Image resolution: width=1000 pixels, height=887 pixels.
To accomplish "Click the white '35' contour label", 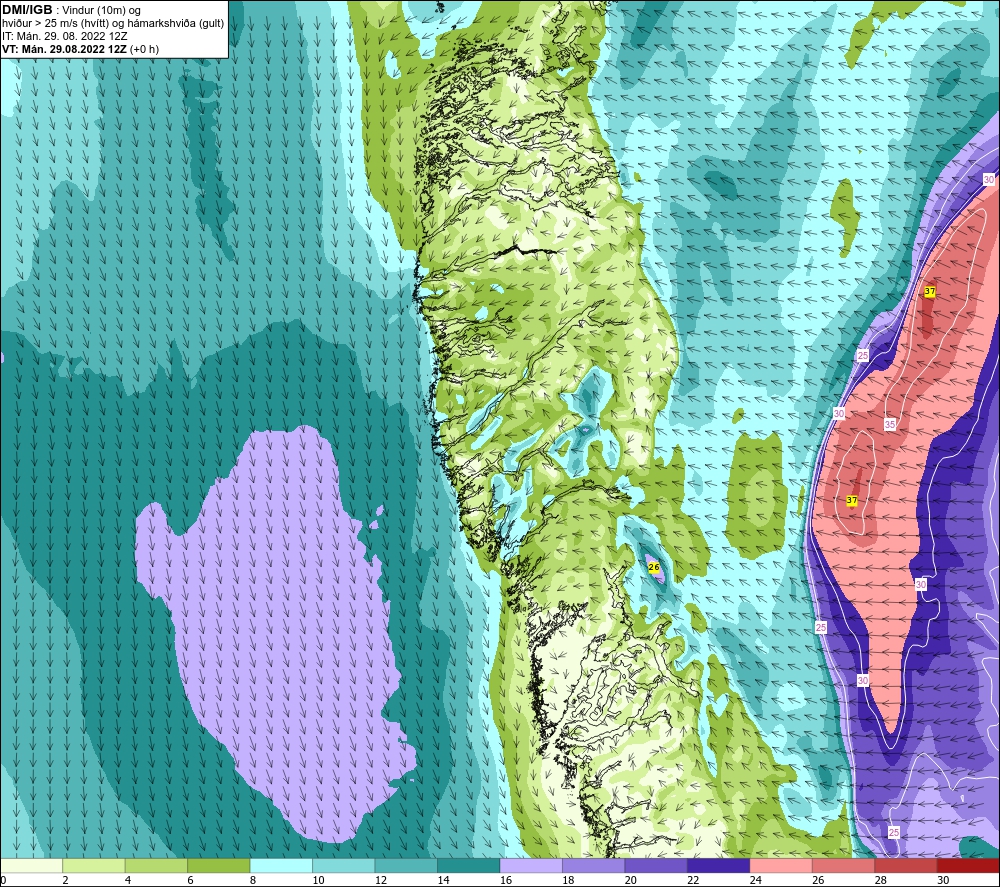I will pos(890,424).
